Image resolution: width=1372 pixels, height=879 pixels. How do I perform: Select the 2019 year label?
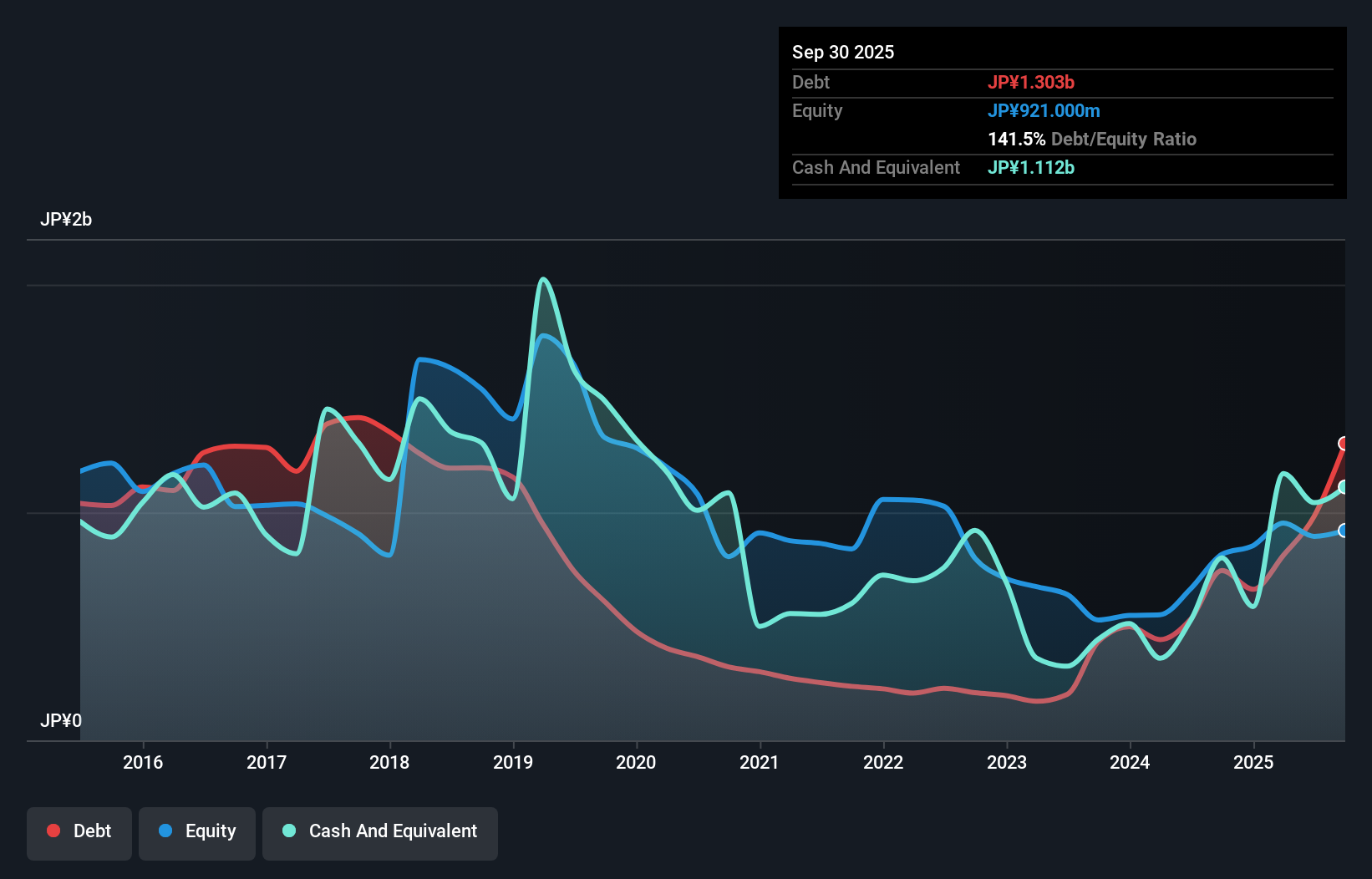[x=513, y=763]
